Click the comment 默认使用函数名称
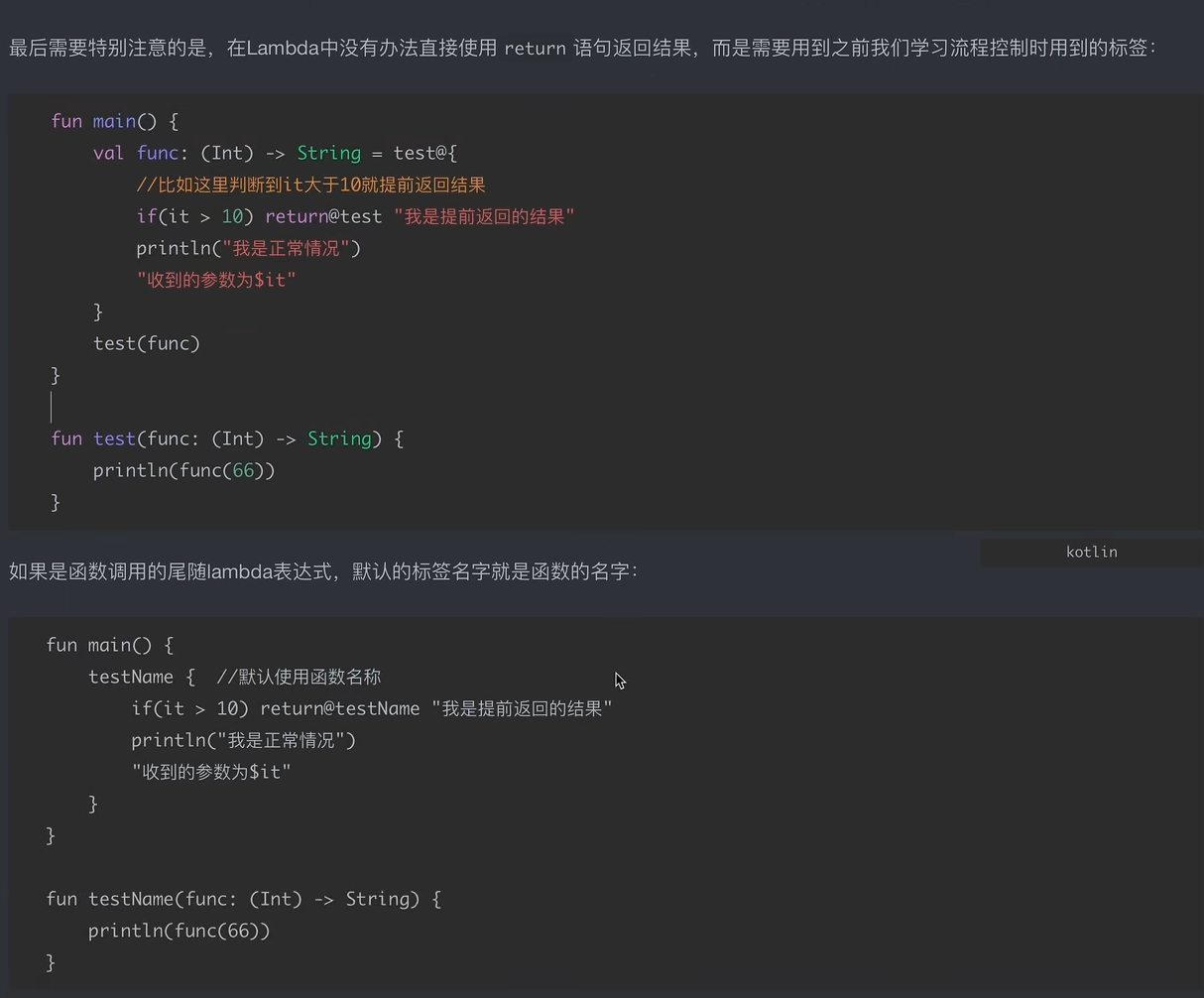 (299, 677)
